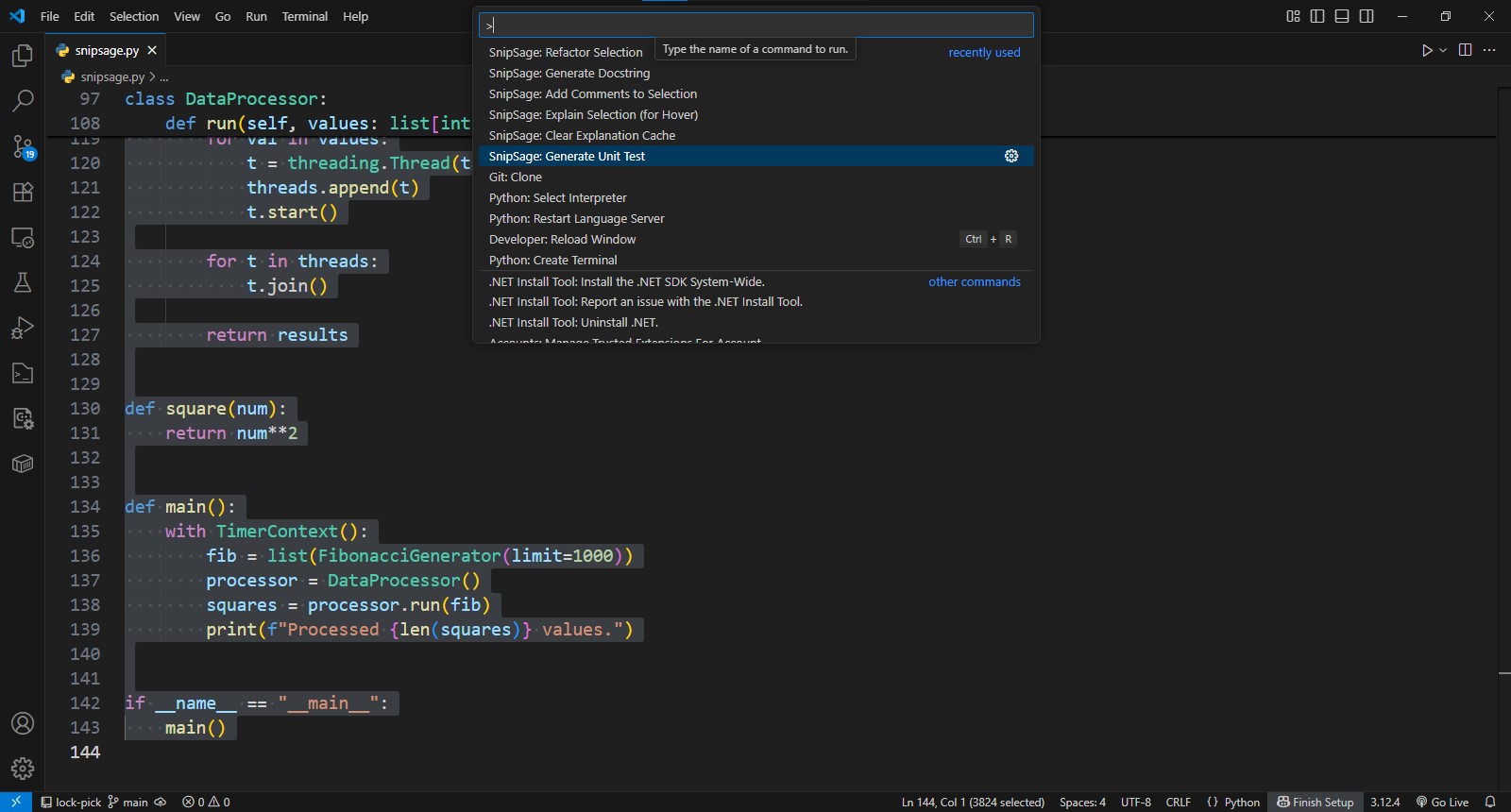Select the Git: Clone command
The width and height of the screenshot is (1511, 812).
click(x=756, y=177)
